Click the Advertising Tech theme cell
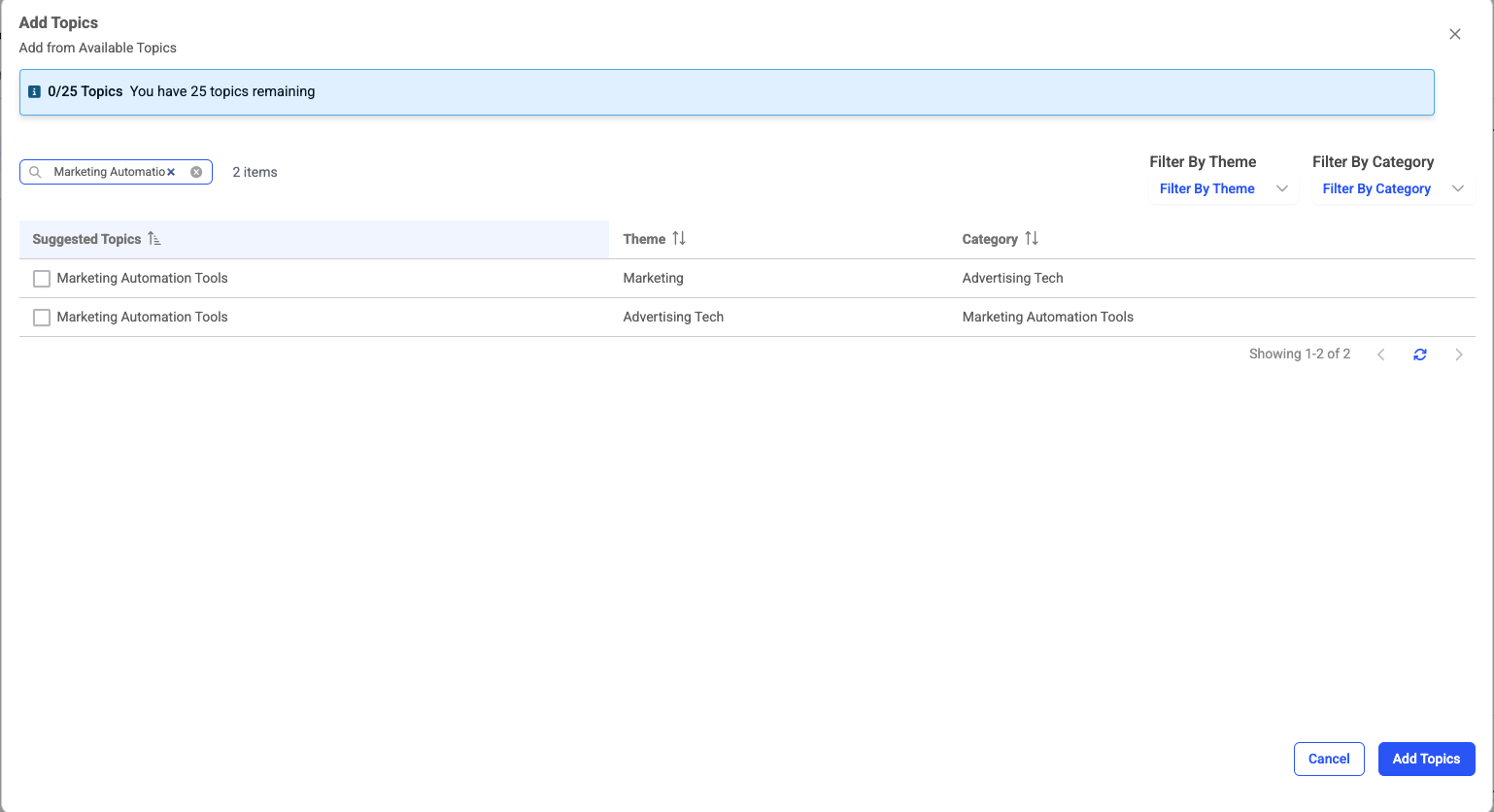The width and height of the screenshot is (1494, 812). (x=673, y=317)
